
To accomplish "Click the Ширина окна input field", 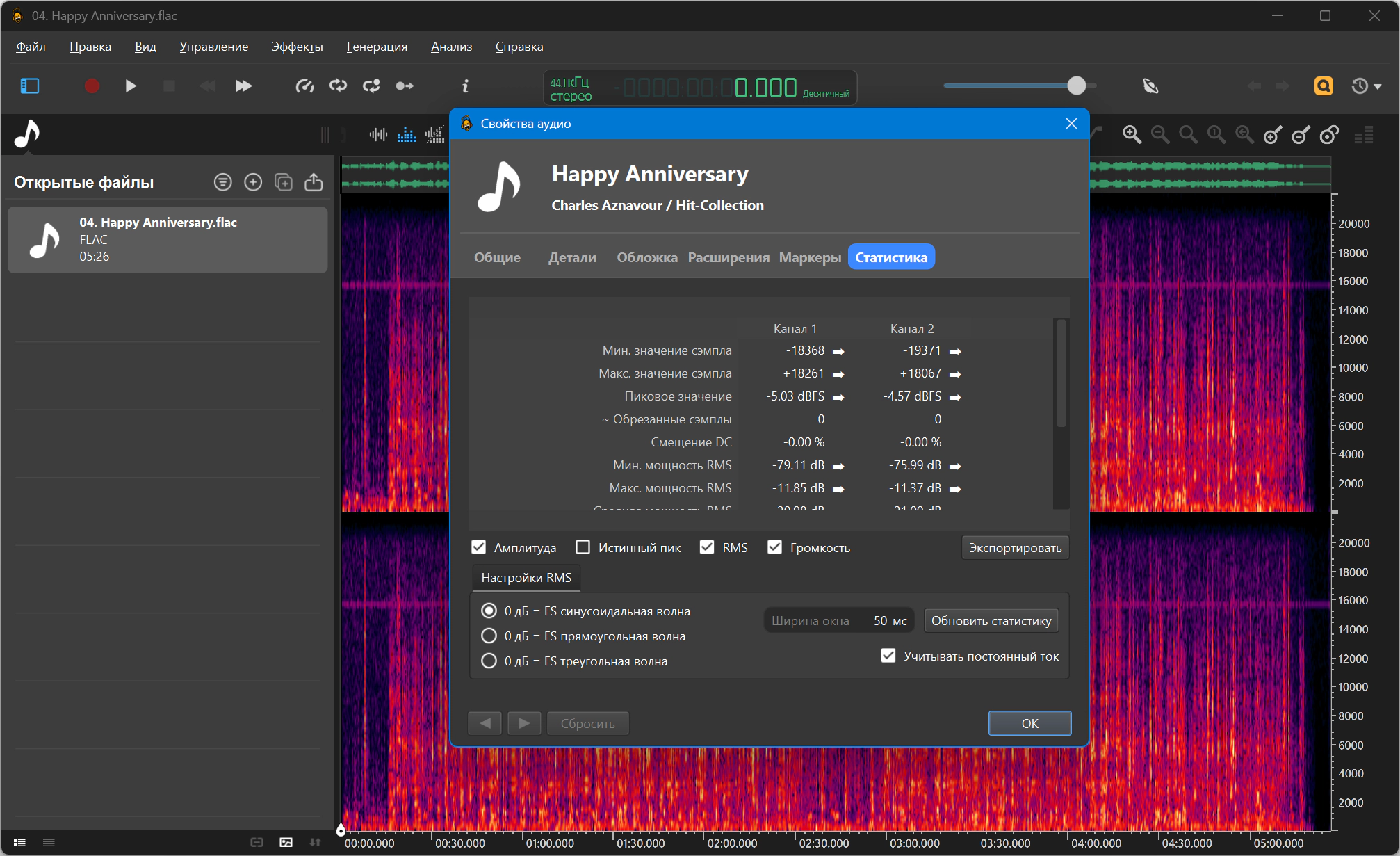I will coord(839,620).
